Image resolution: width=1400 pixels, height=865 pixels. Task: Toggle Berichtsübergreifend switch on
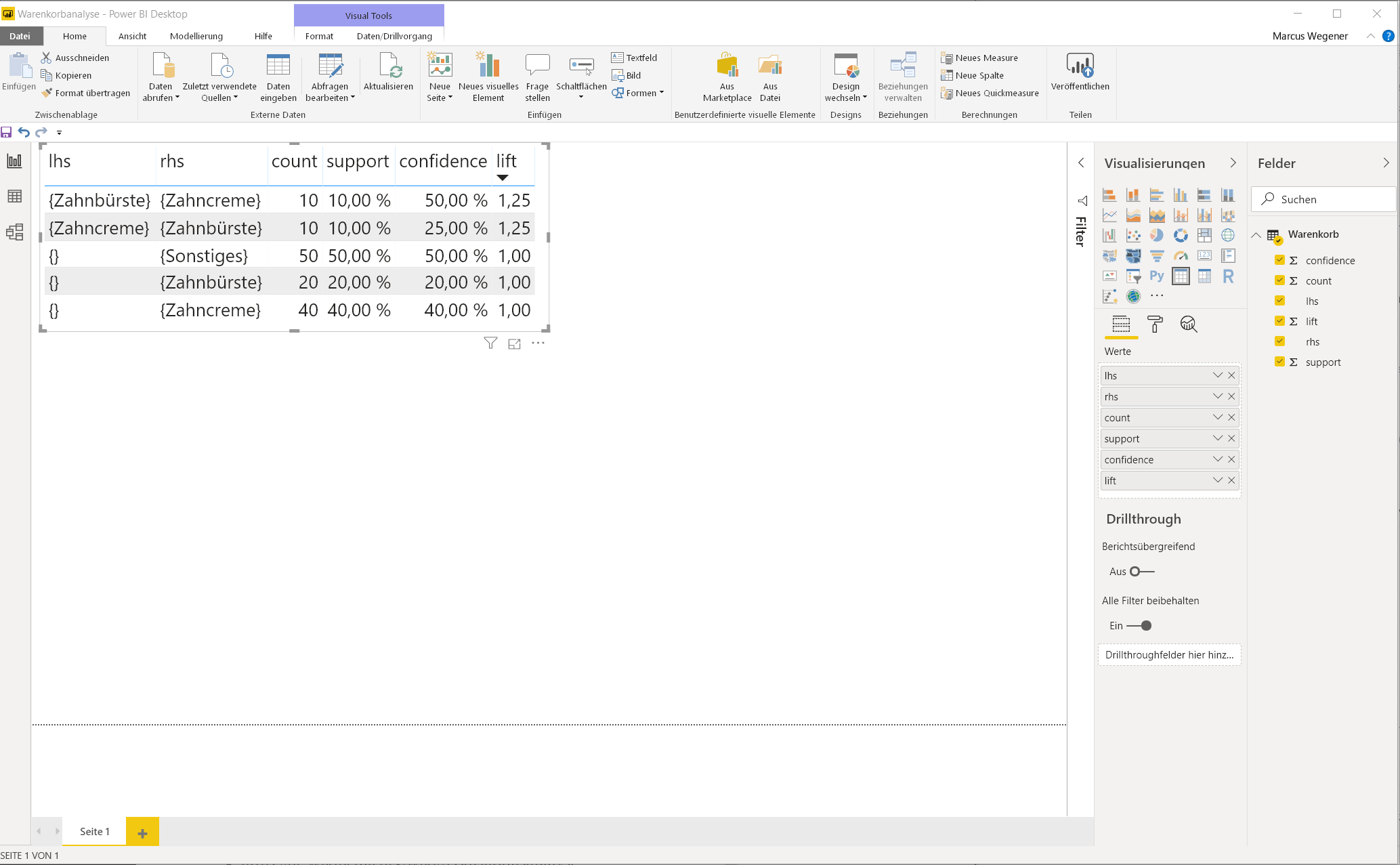click(1142, 572)
